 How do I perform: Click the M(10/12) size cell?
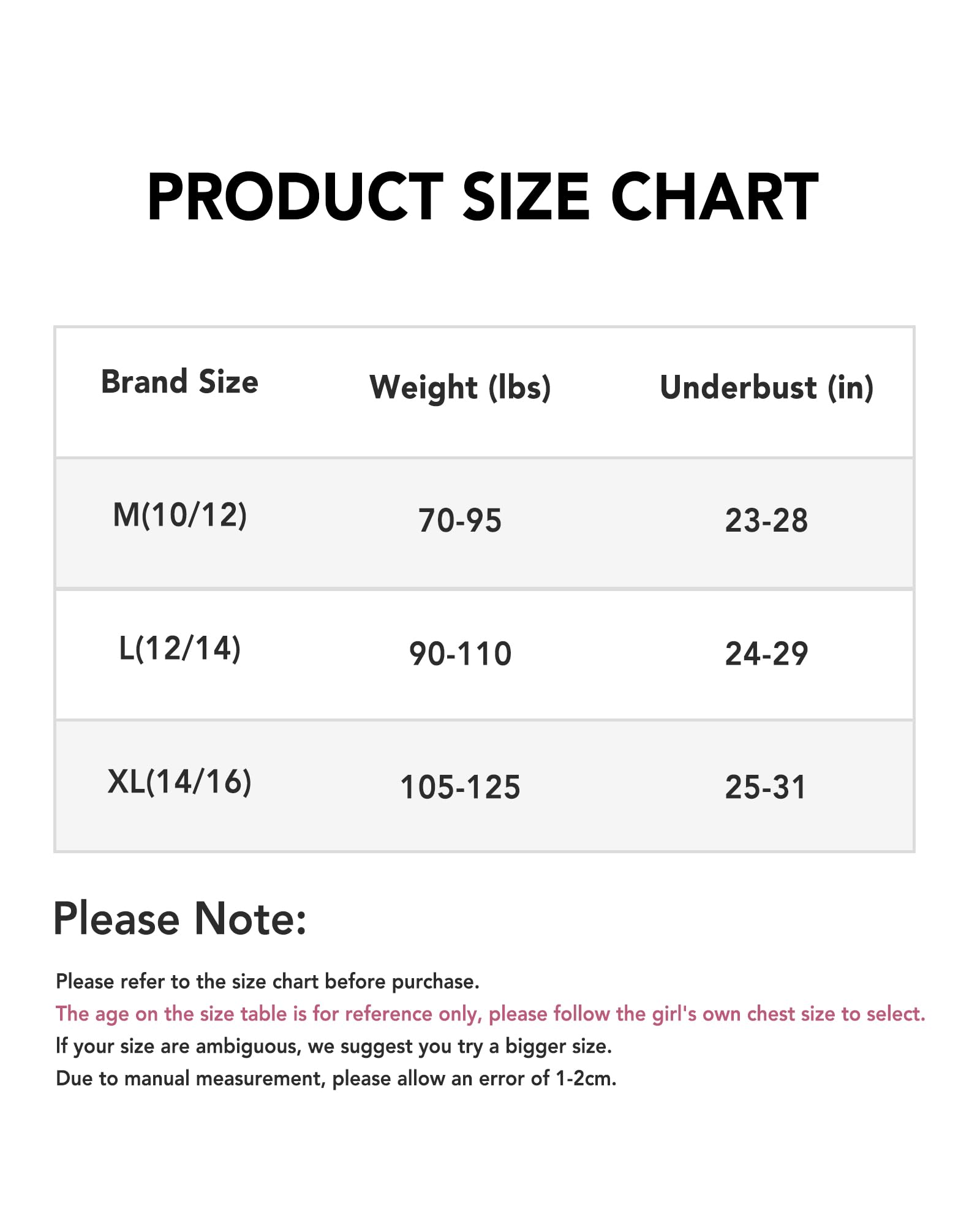pyautogui.click(x=180, y=514)
